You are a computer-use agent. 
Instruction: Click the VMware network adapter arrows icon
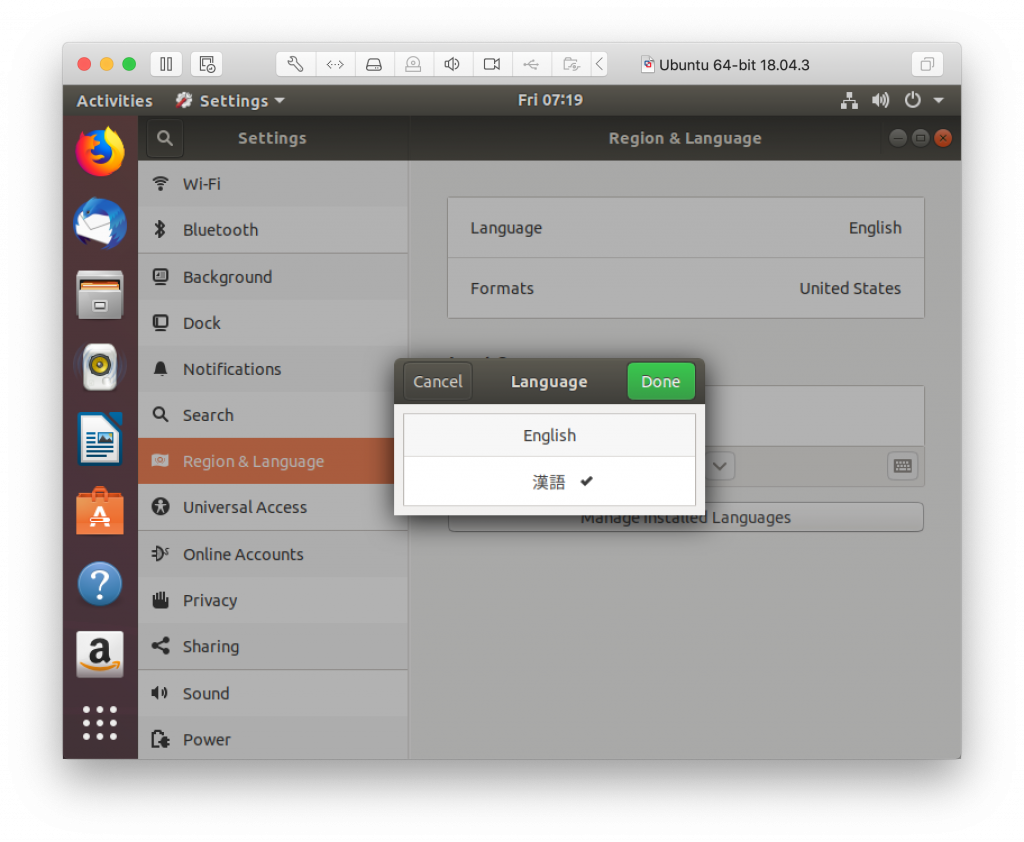coord(335,64)
